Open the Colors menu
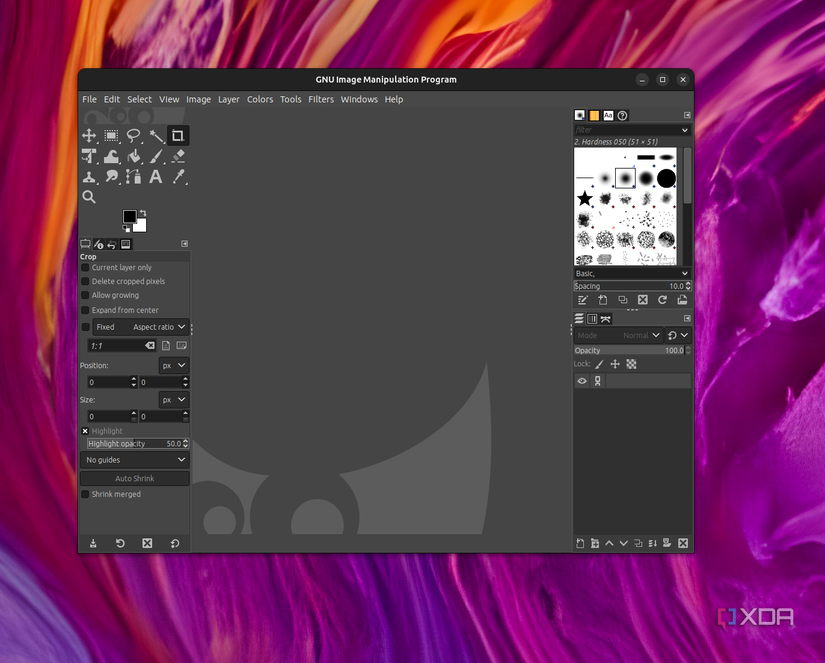Screen dimensions: 825x663 [260, 99]
